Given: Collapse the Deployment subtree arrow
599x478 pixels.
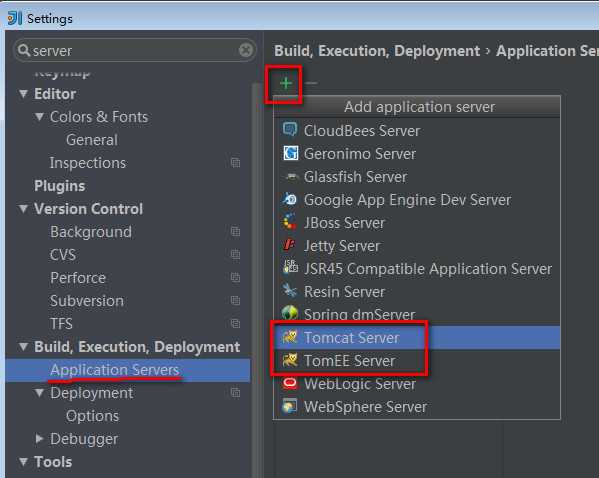Looking at the screenshot, I should 39,392.
